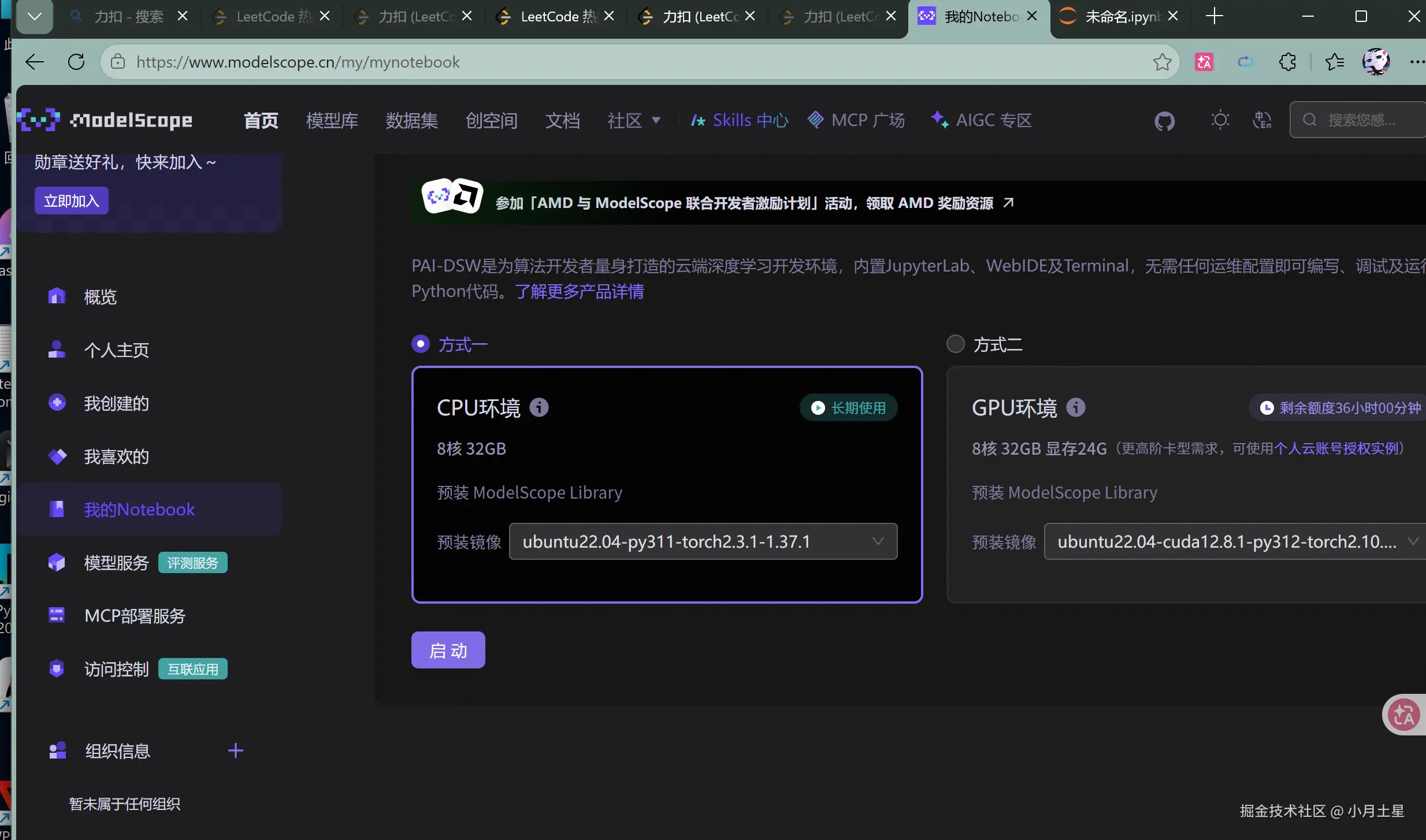Click the 互联应用 tag
Viewport: 1426px width, 840px height.
193,669
